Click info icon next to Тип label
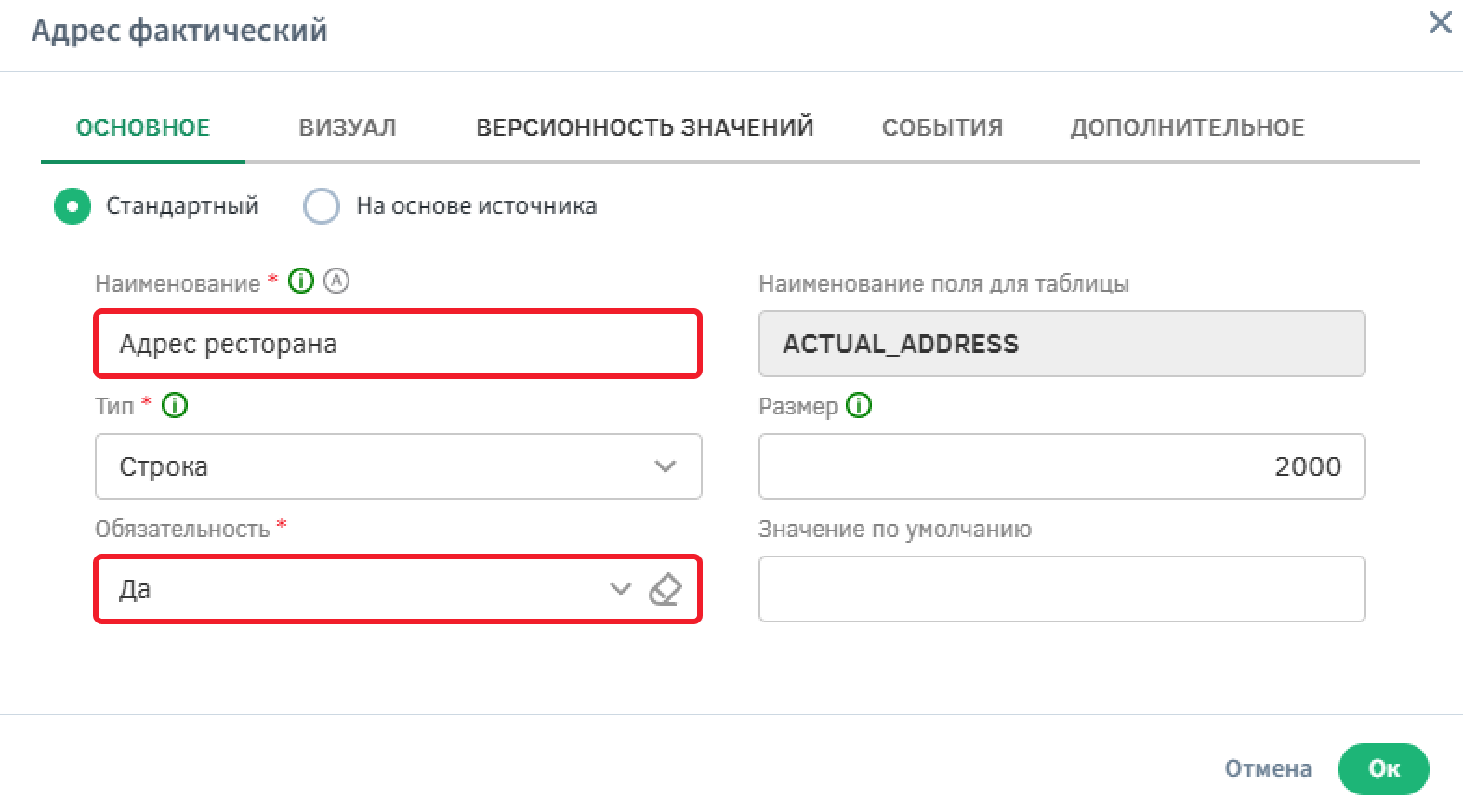1463x812 pixels. click(175, 405)
